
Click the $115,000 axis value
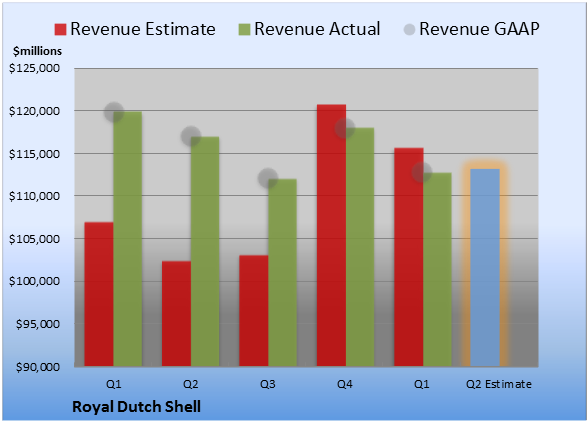(x=34, y=154)
